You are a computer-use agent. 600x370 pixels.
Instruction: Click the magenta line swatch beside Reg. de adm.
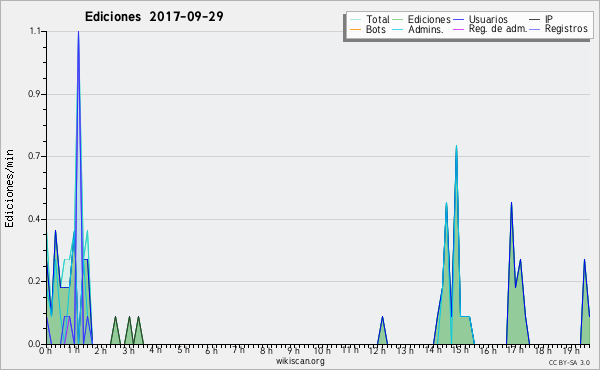[458, 29]
